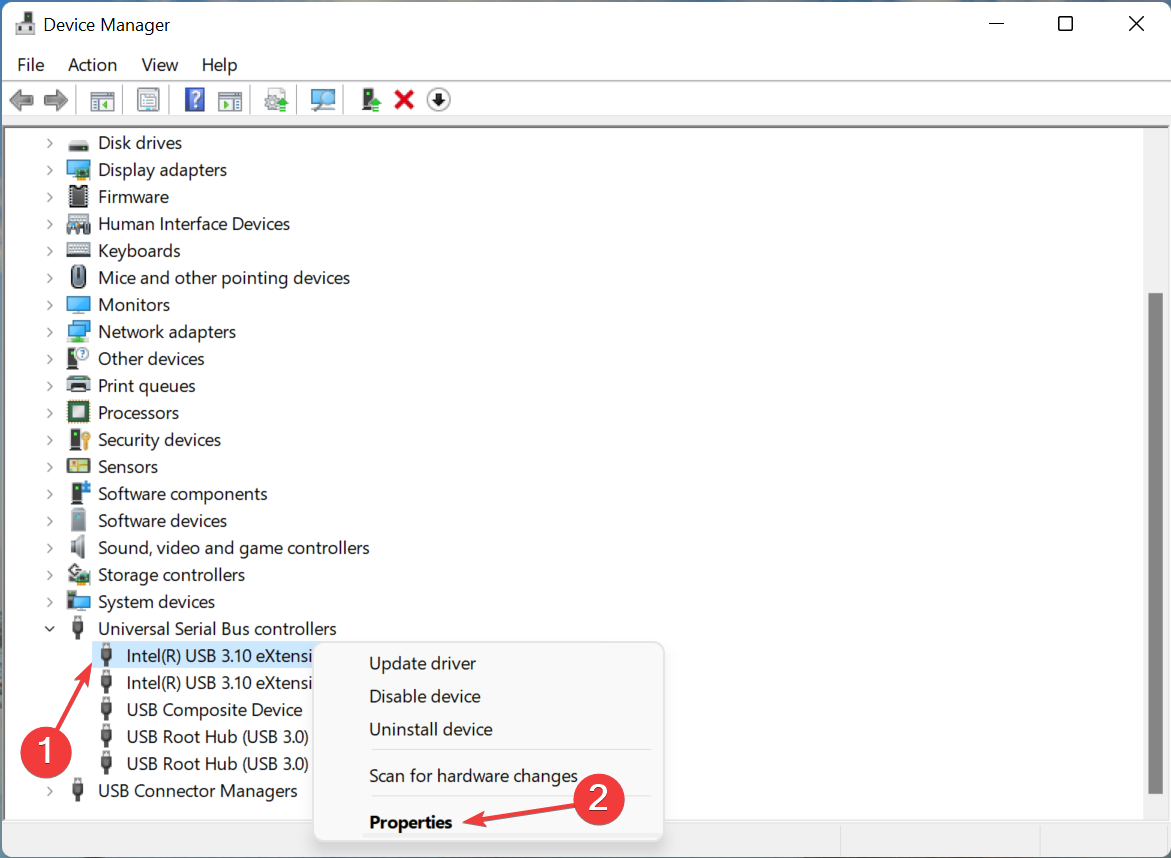Expand the Display adapters node
The width and height of the screenshot is (1171, 858).
click(49, 170)
